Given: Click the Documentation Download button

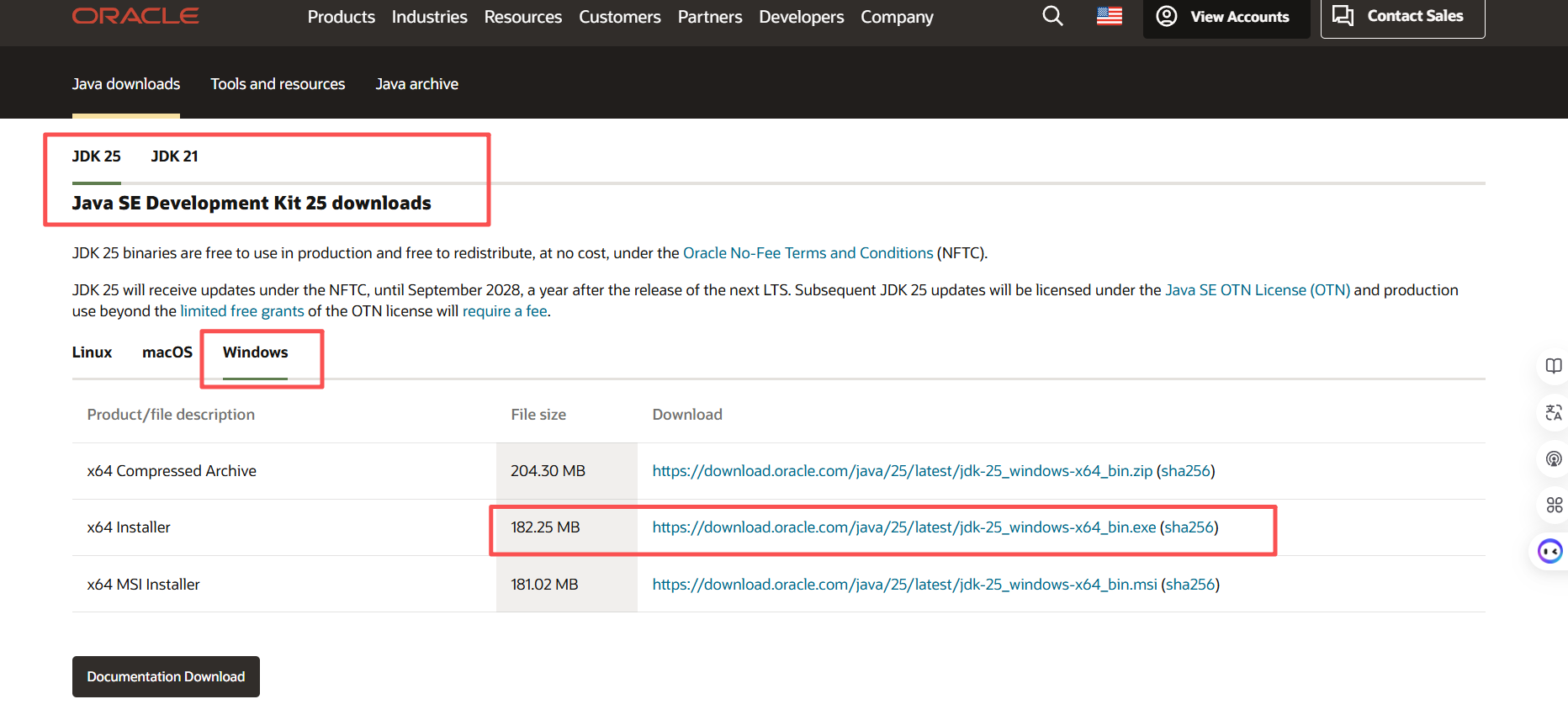Looking at the screenshot, I should pyautogui.click(x=166, y=677).
